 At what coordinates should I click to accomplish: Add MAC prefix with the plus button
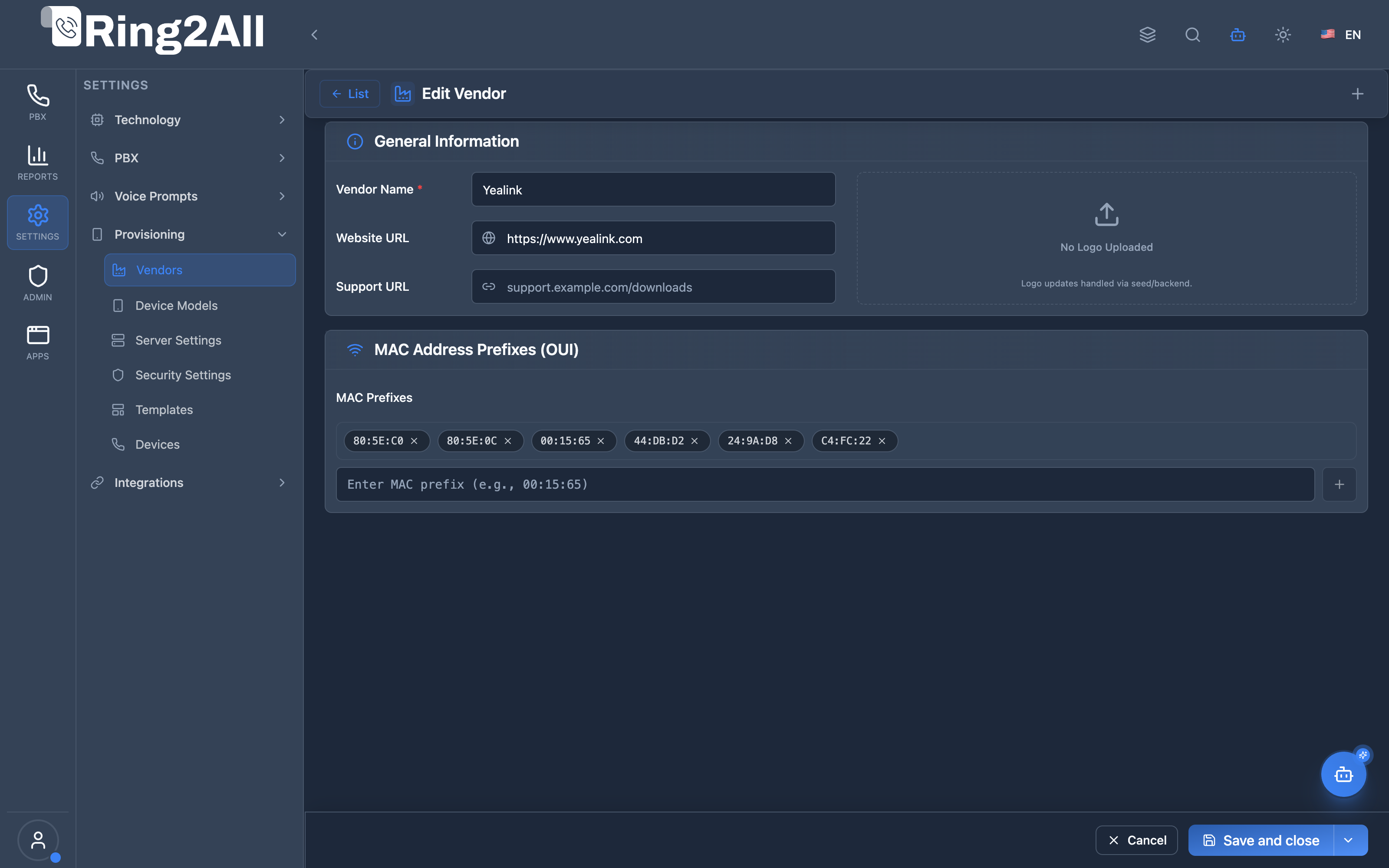click(1339, 484)
